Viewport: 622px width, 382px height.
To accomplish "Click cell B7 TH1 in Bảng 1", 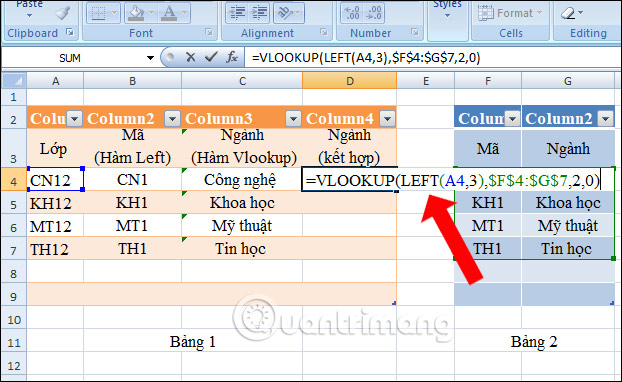I will (132, 249).
